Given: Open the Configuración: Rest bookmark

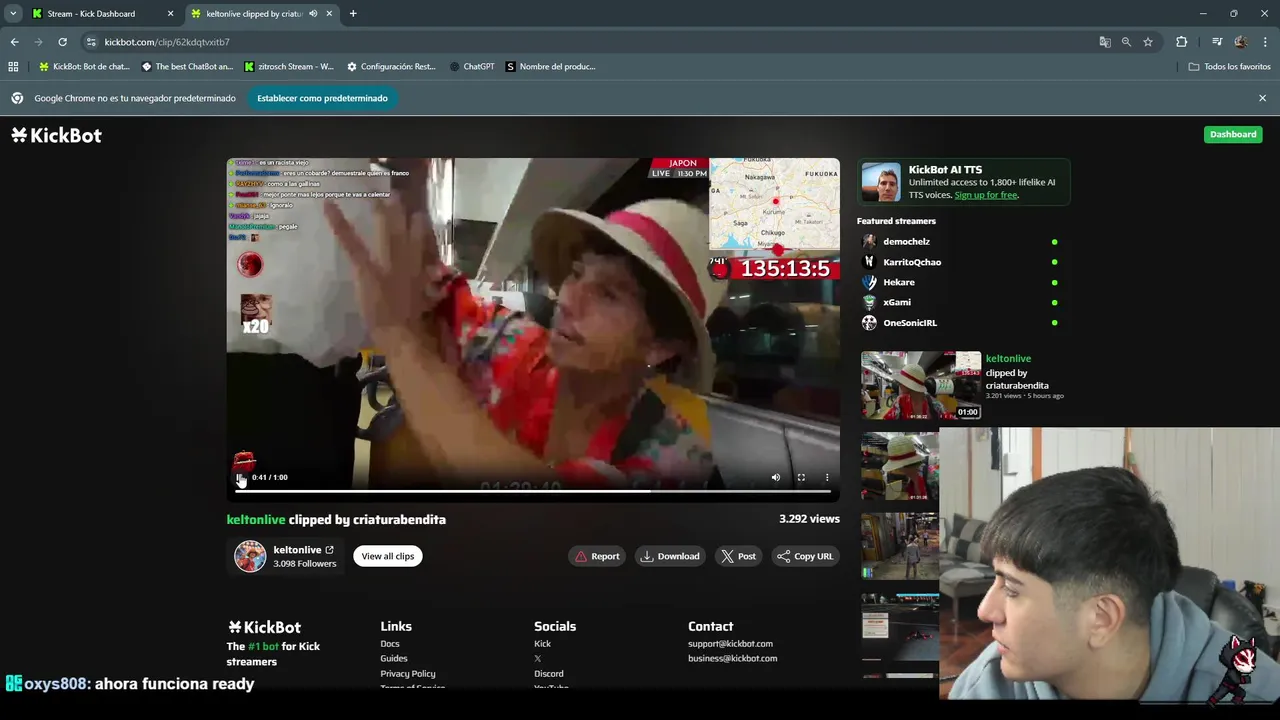Looking at the screenshot, I should 391,67.
